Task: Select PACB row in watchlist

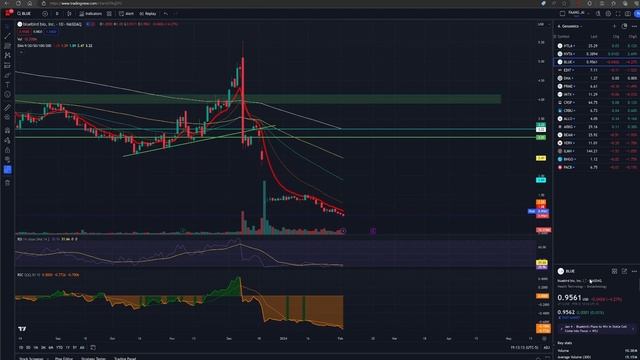Action: [596, 167]
